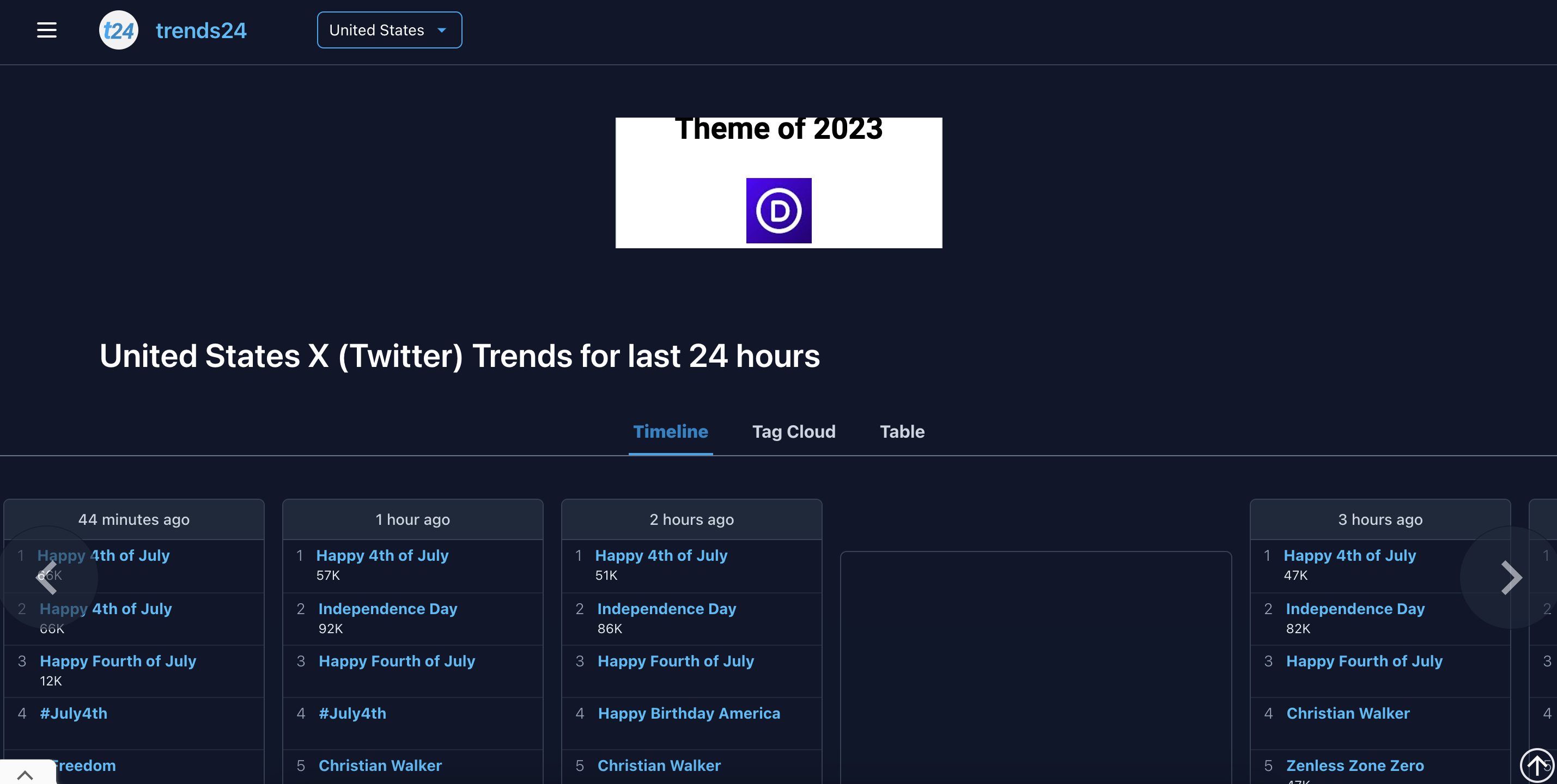Expand the country dropdown chevron
1557x784 pixels.
point(441,29)
